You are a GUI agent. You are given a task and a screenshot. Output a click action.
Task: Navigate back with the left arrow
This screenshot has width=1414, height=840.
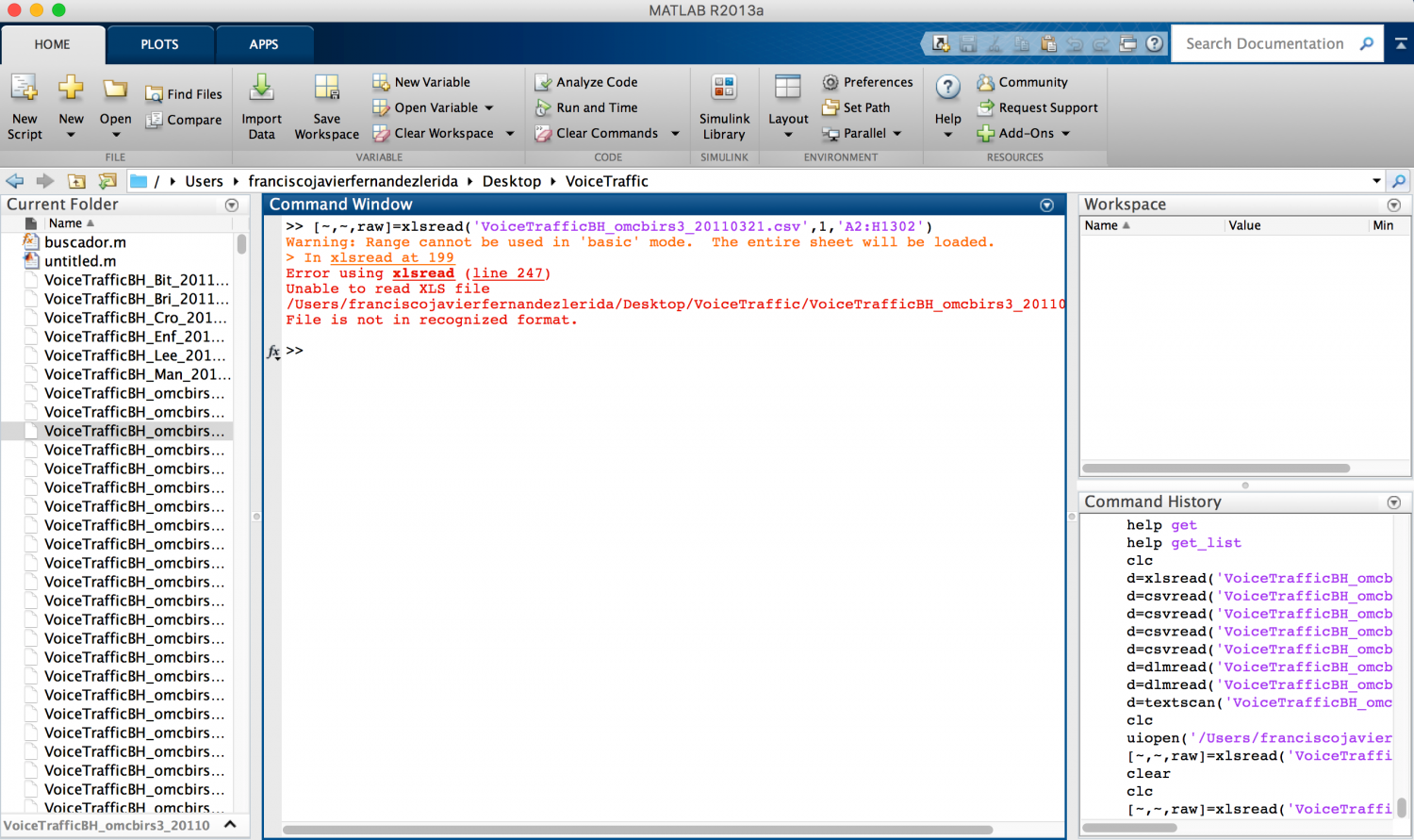coord(15,181)
